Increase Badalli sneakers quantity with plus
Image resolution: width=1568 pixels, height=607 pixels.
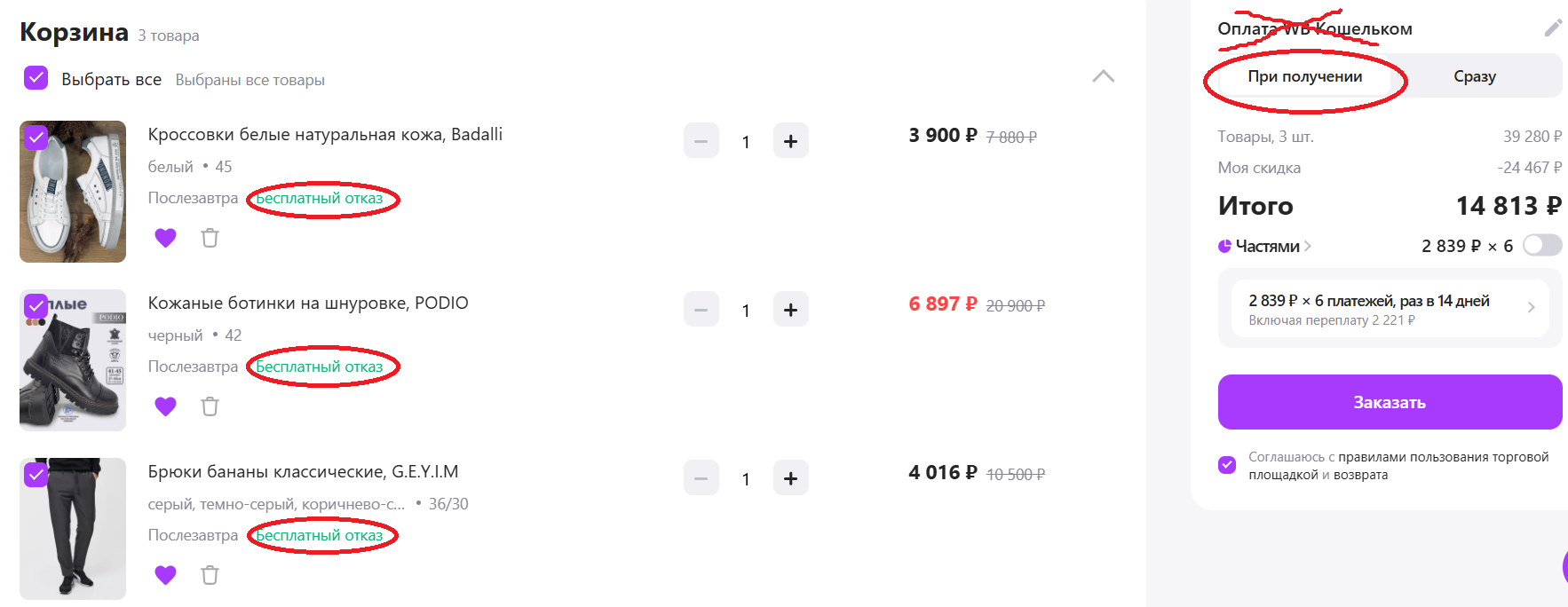coord(790,141)
